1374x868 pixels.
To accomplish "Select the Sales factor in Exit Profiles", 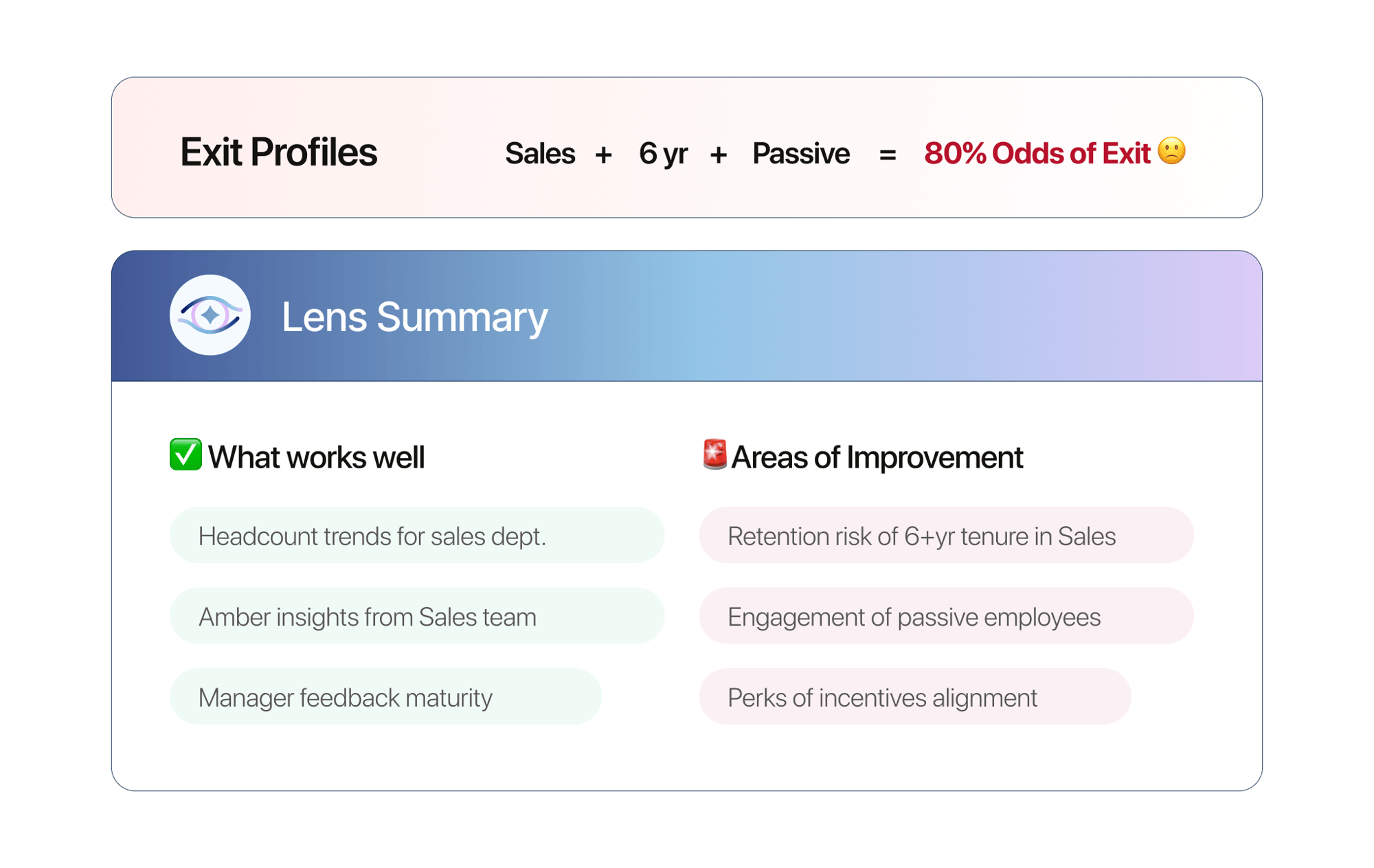I will click(540, 153).
